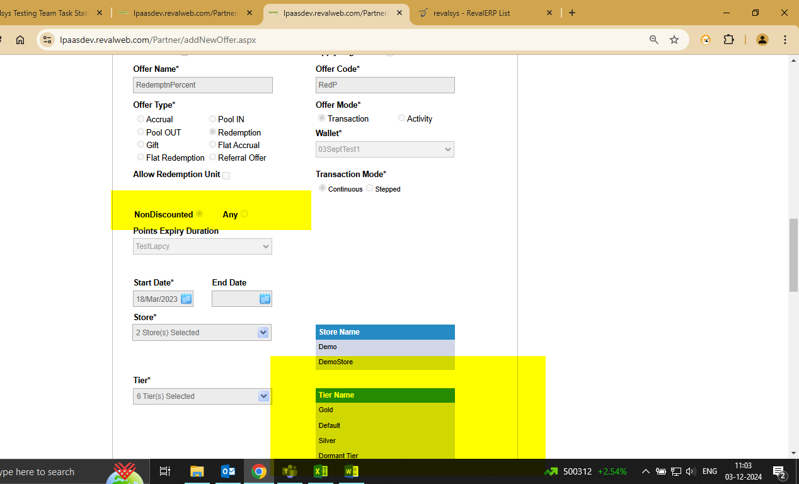Bookmark this page with the star icon
The height and width of the screenshot is (484, 799).
[x=674, y=40]
